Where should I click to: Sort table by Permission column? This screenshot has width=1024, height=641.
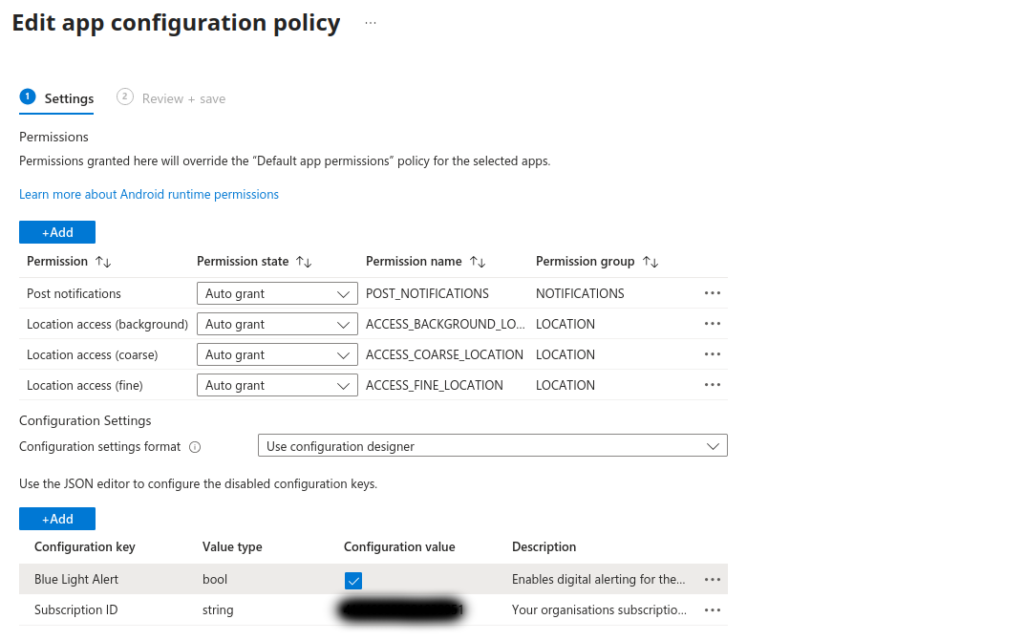(103, 262)
